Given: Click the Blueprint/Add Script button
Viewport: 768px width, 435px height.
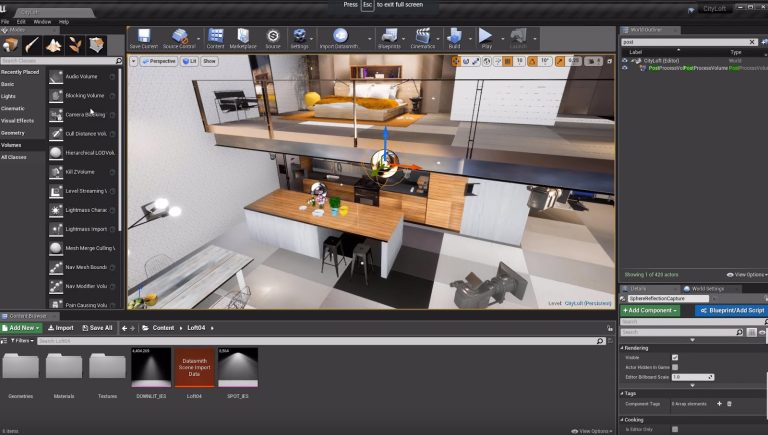Looking at the screenshot, I should [x=731, y=310].
